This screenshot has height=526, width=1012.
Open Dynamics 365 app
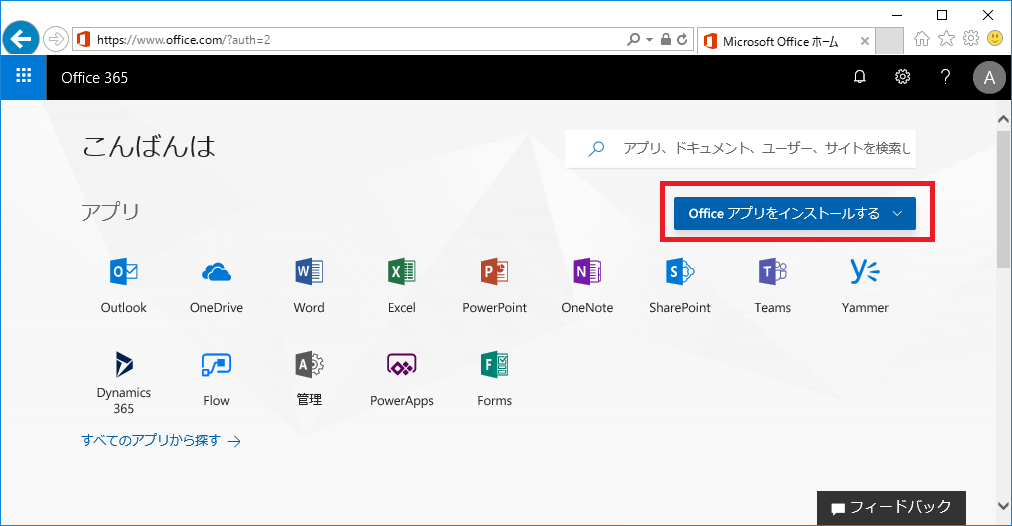pos(123,382)
